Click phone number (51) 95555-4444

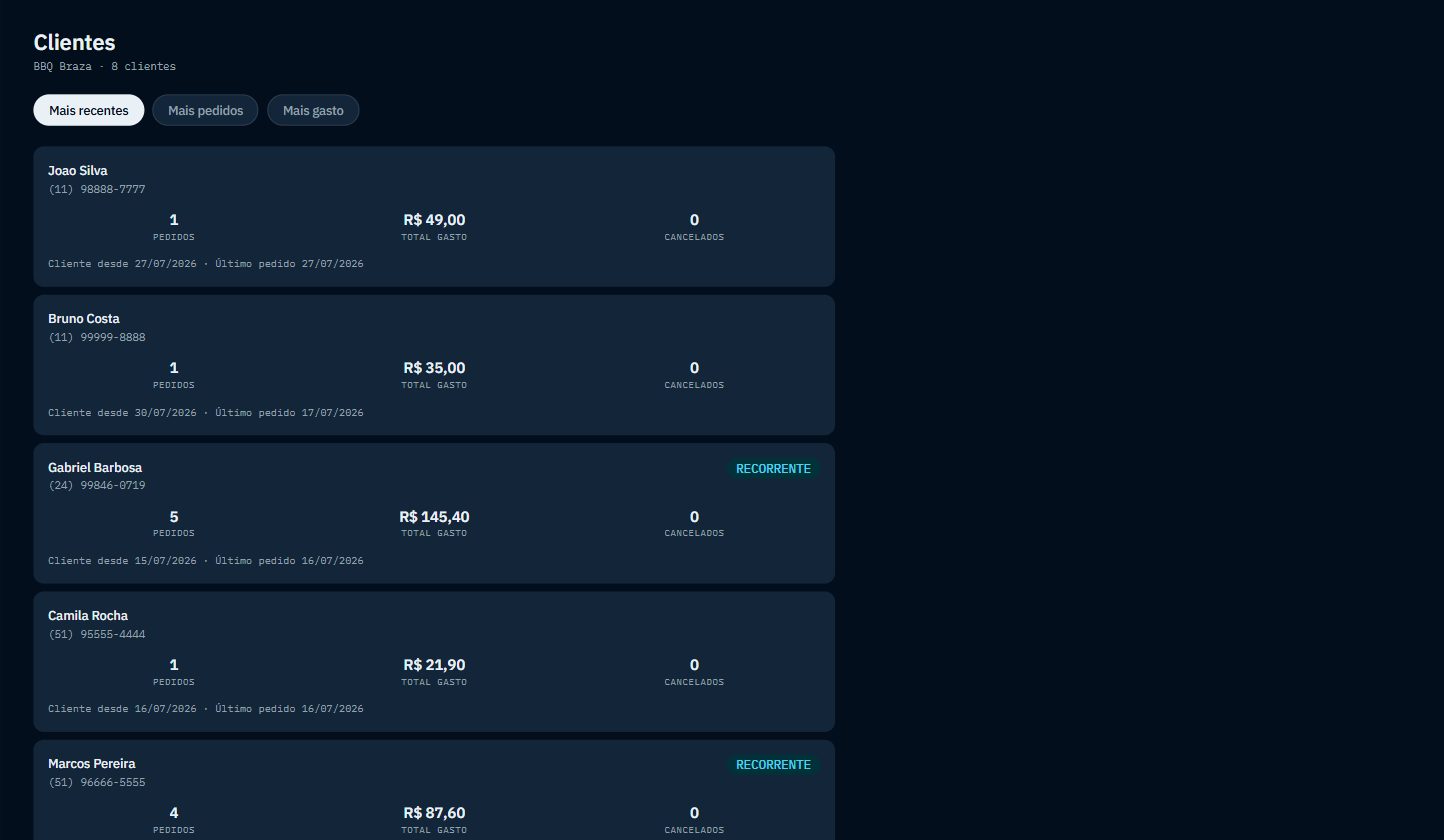pyautogui.click(x=97, y=634)
